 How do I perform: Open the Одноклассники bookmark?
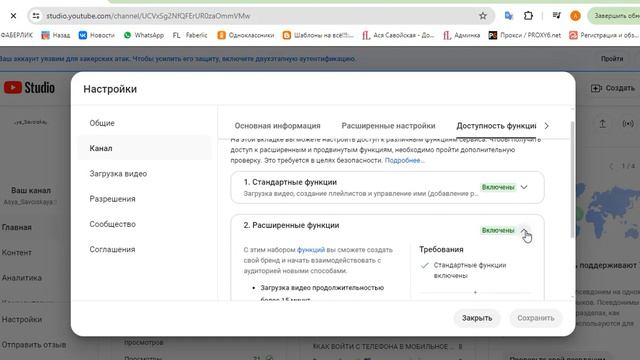[246, 36]
